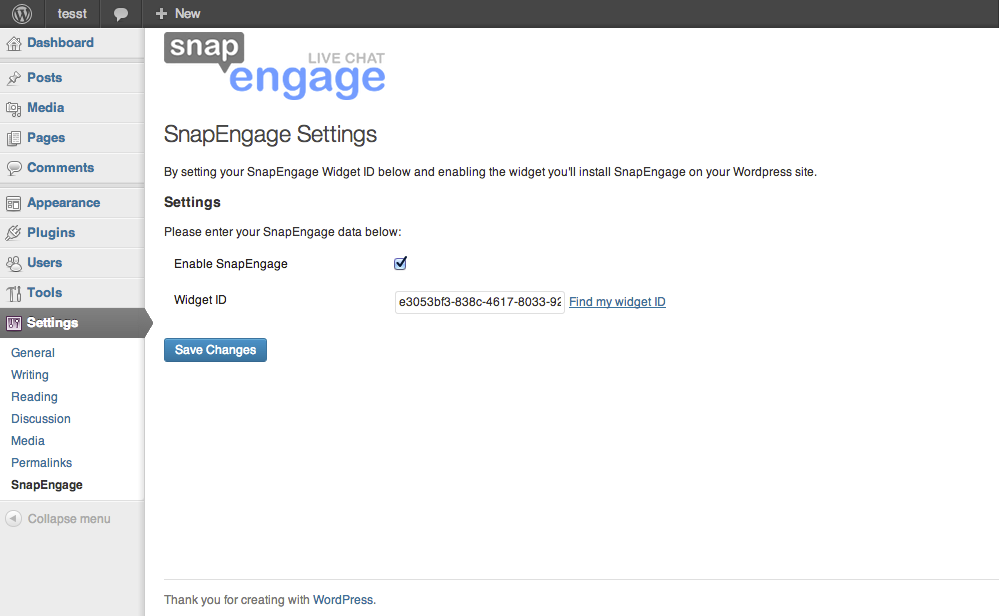Focus the Widget ID text field
This screenshot has width=999, height=616.
point(480,302)
